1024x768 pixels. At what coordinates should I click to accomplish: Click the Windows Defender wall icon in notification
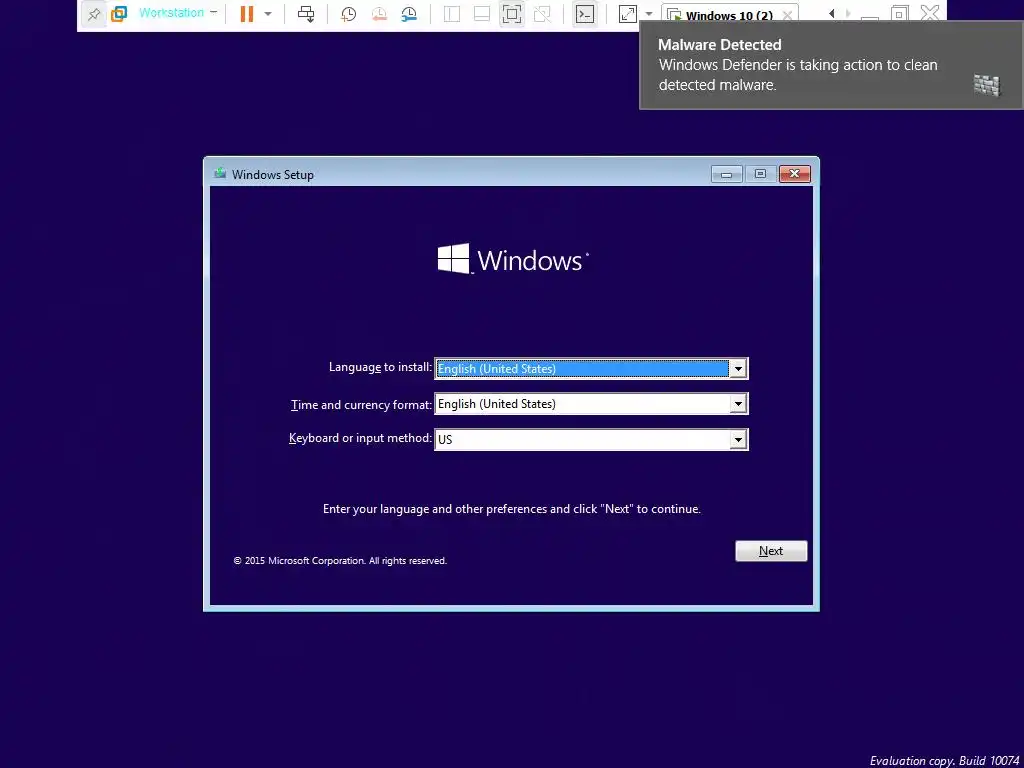987,85
